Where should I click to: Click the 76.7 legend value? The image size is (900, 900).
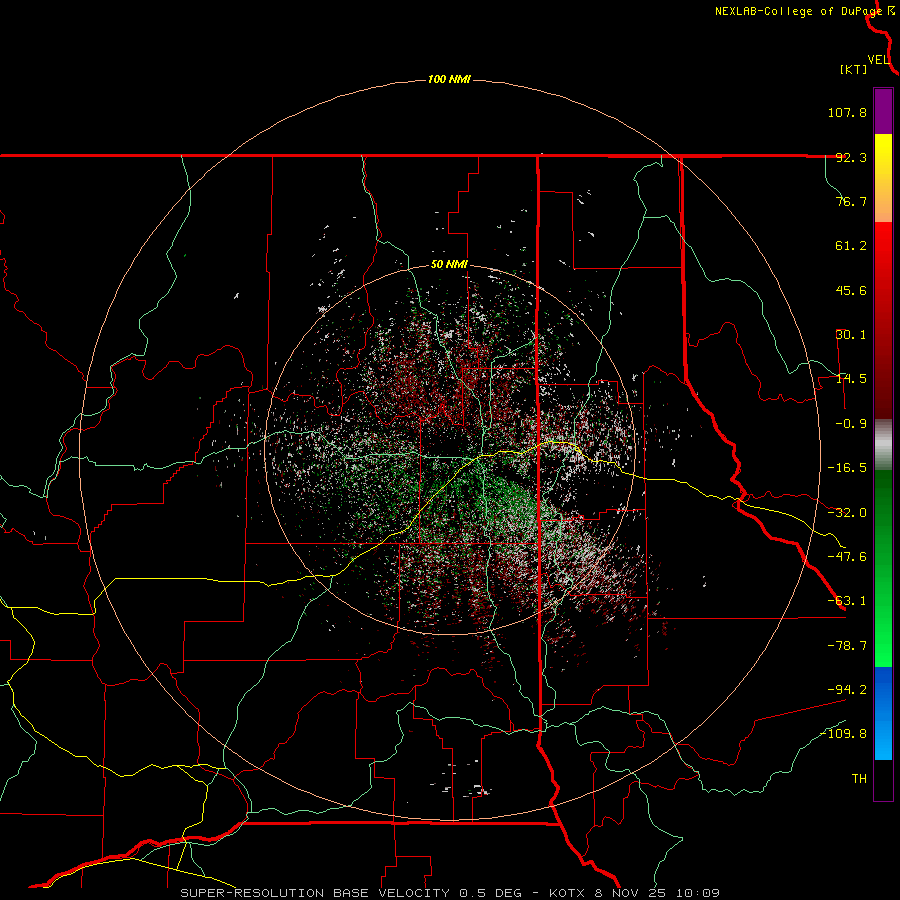(851, 201)
